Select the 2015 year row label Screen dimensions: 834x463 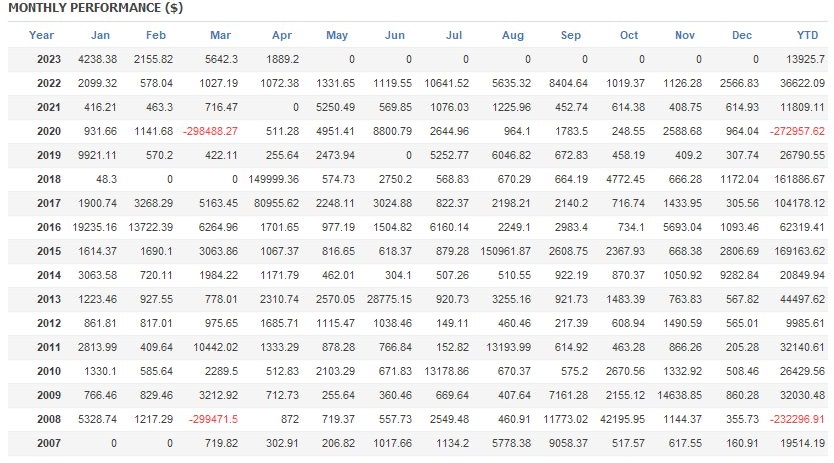point(48,250)
